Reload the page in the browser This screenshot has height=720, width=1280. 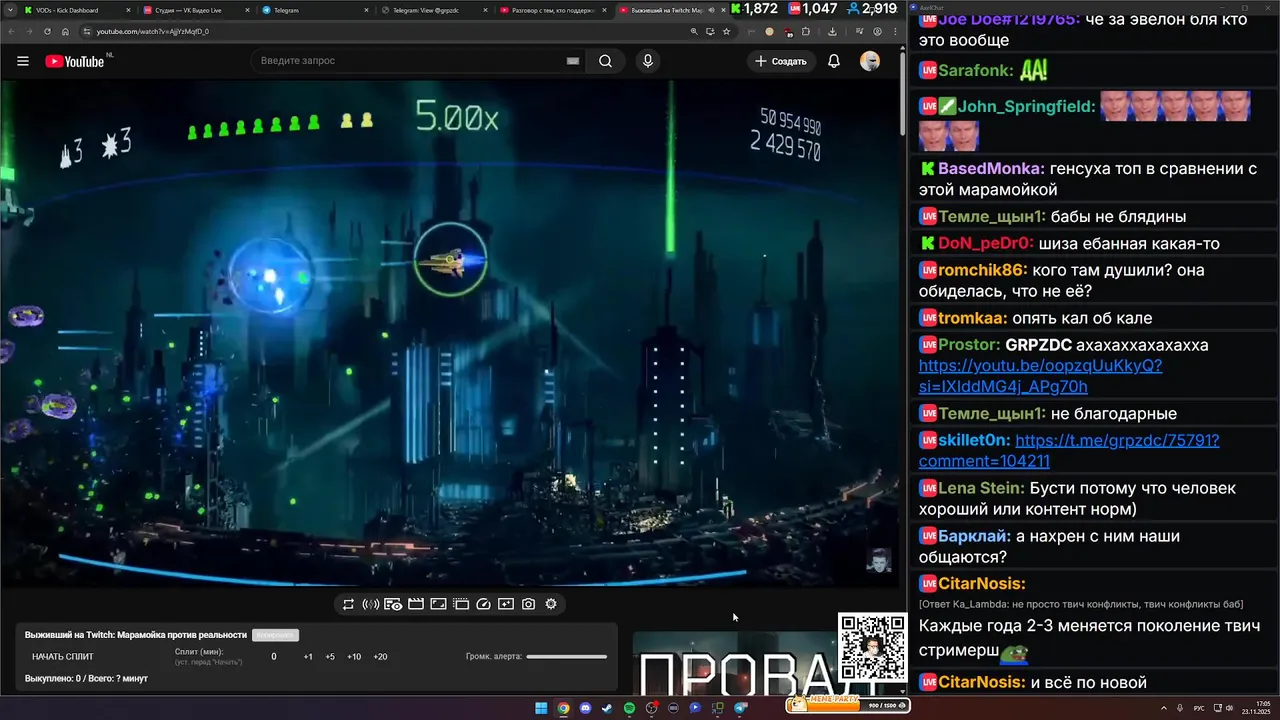(46, 31)
